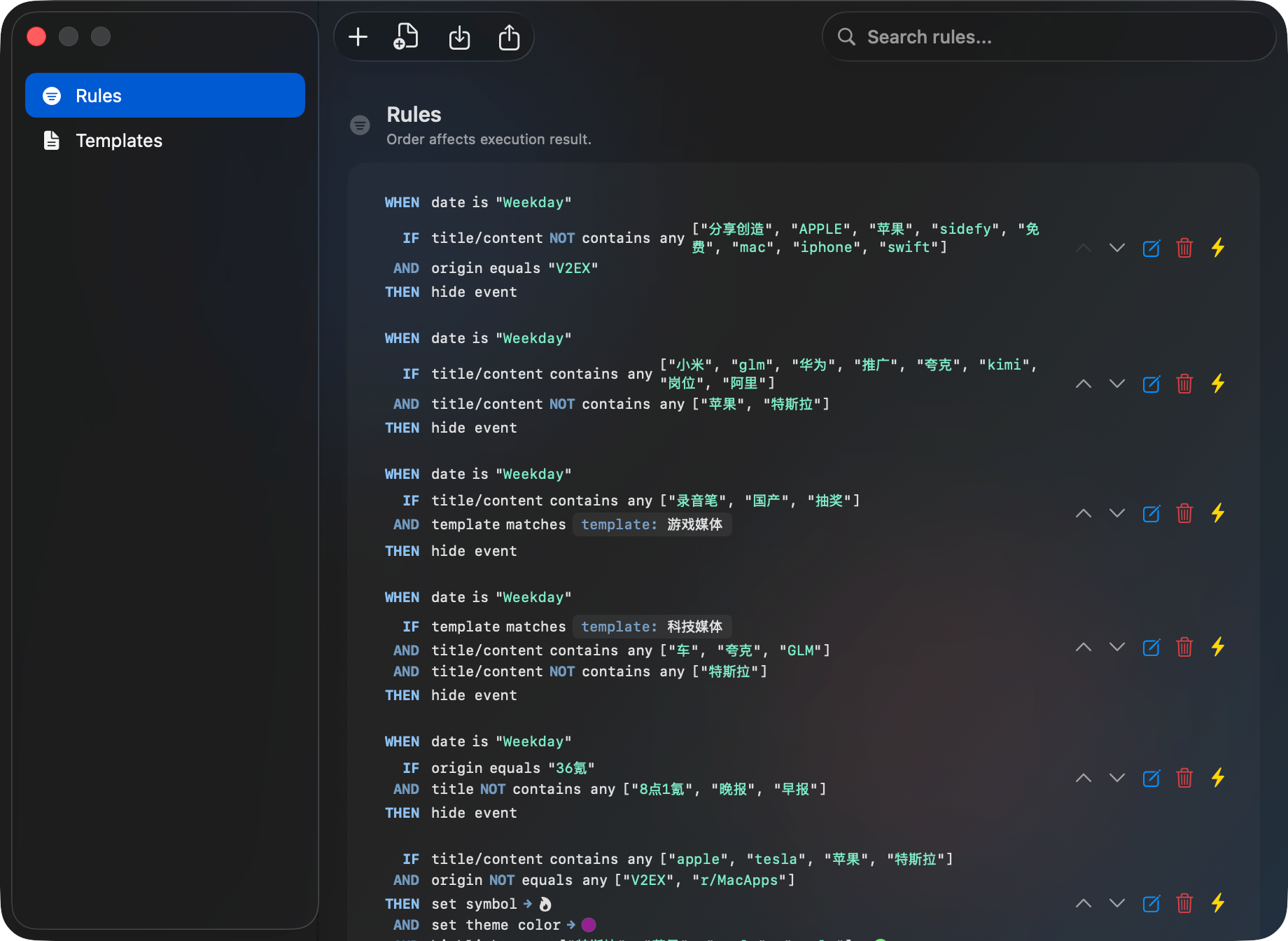Click the template: 科技媒体 tag
Screen dimensions: 1288x941
652,627
